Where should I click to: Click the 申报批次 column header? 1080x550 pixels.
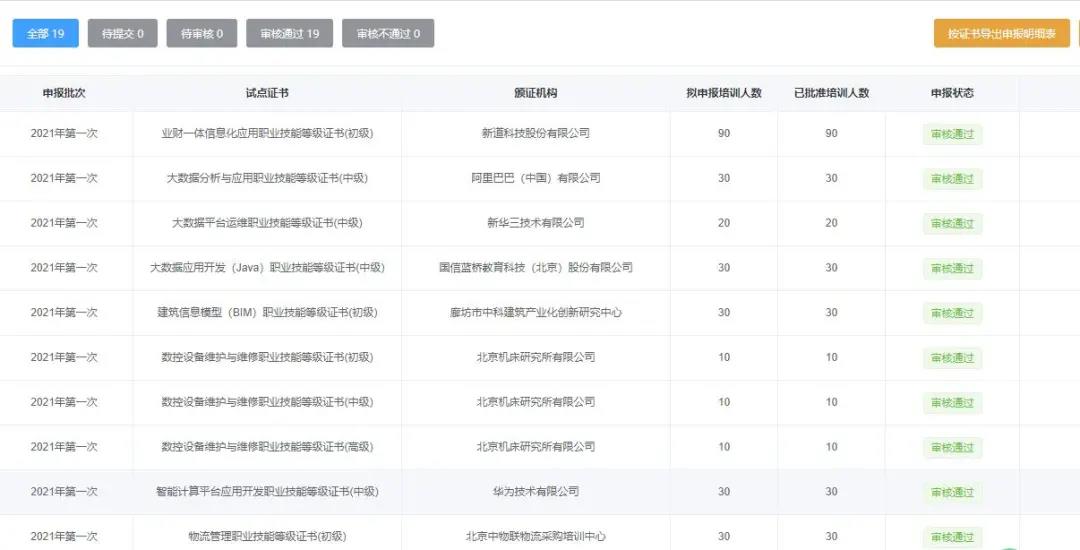coord(64,93)
